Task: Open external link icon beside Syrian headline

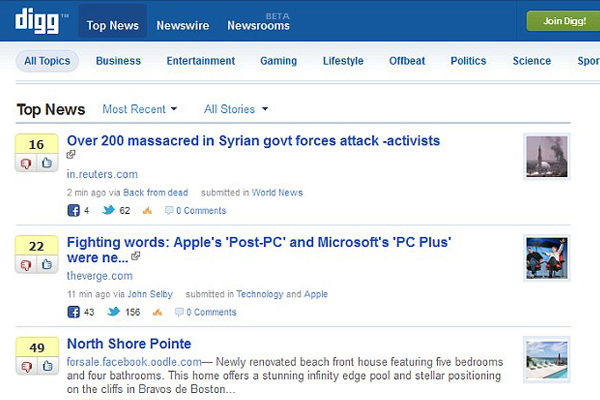Action: pyautogui.click(x=71, y=154)
